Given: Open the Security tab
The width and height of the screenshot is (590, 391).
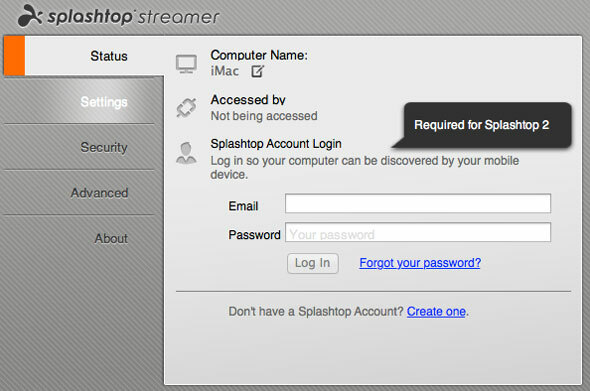Looking at the screenshot, I should (x=104, y=147).
